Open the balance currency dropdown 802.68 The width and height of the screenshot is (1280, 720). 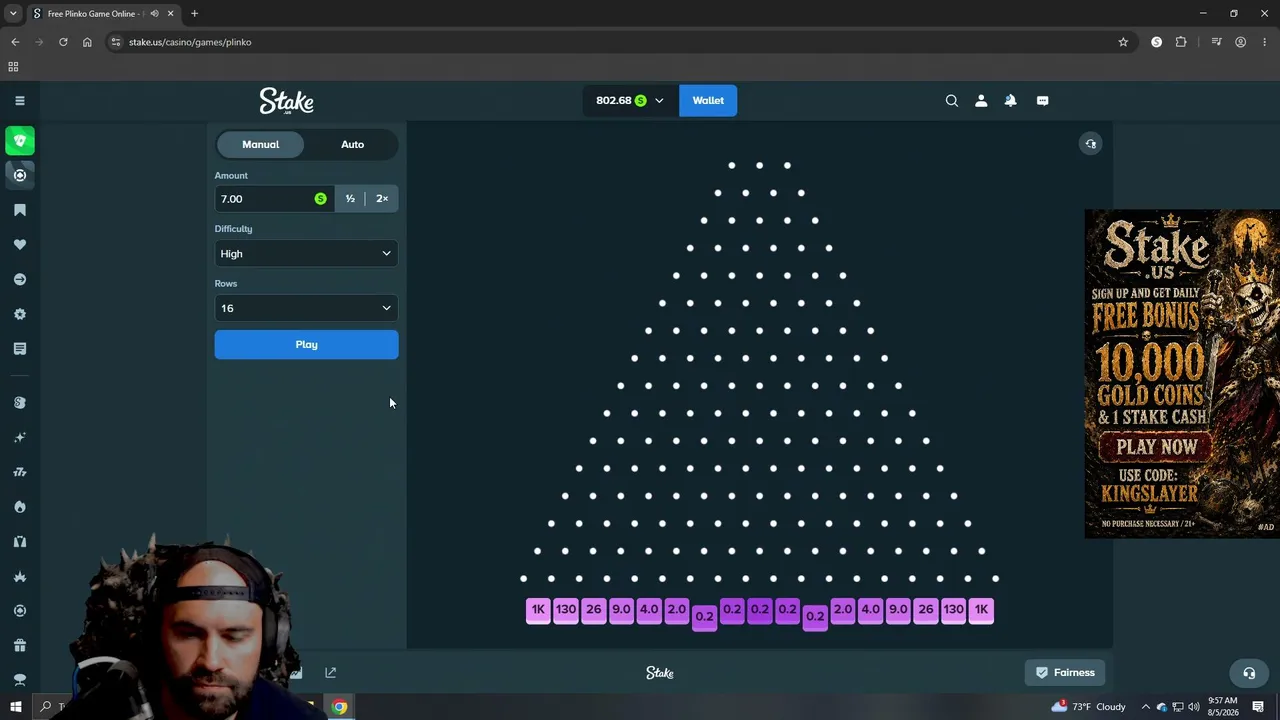(630, 100)
